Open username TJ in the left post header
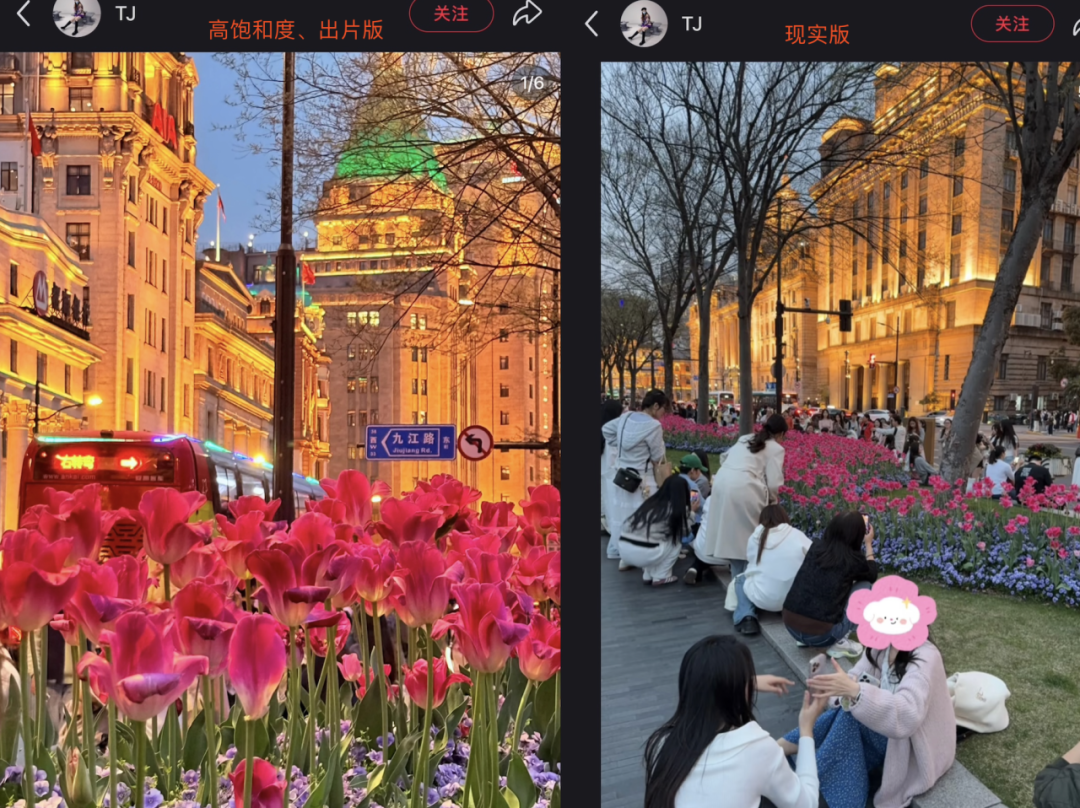This screenshot has width=1080, height=808. click(x=125, y=12)
